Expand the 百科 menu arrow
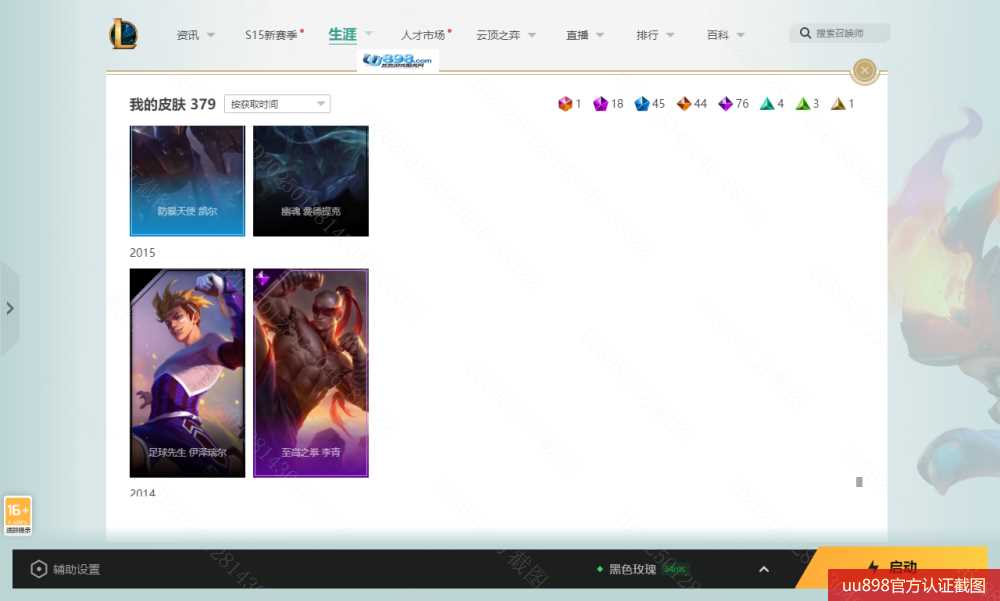 pyautogui.click(x=740, y=35)
